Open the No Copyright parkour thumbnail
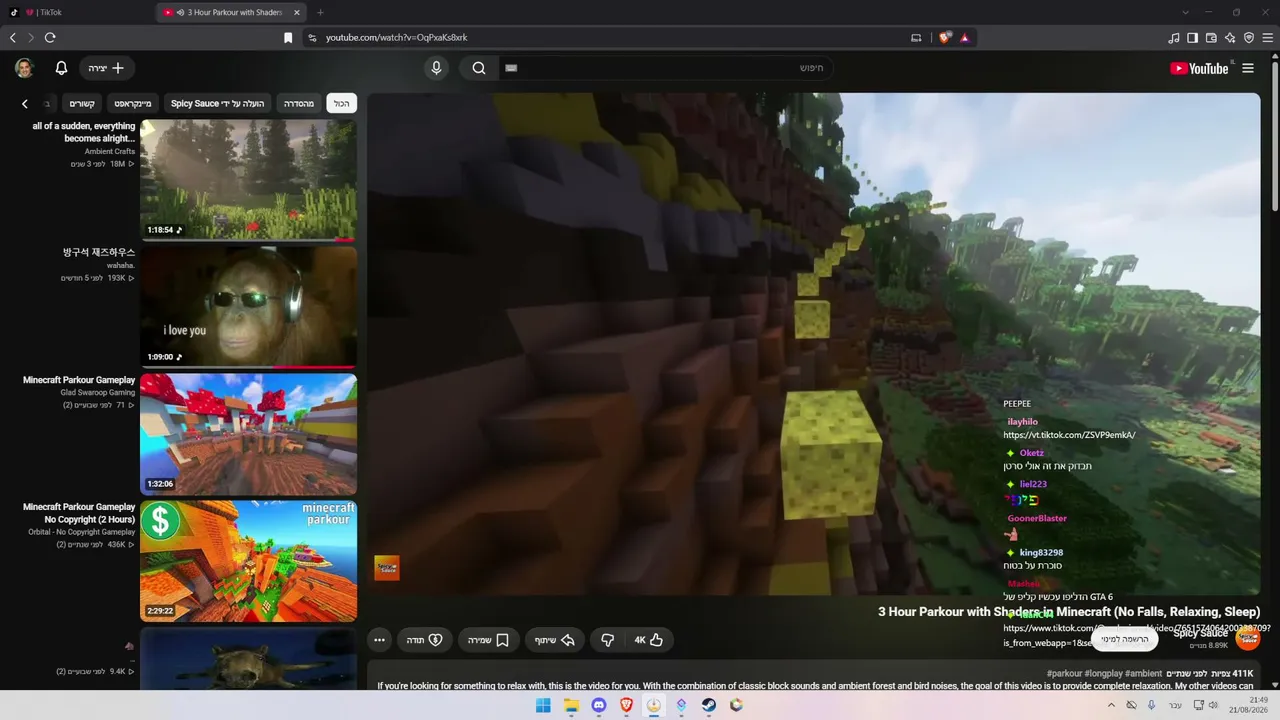Viewport: 1280px width, 720px height. [x=248, y=561]
